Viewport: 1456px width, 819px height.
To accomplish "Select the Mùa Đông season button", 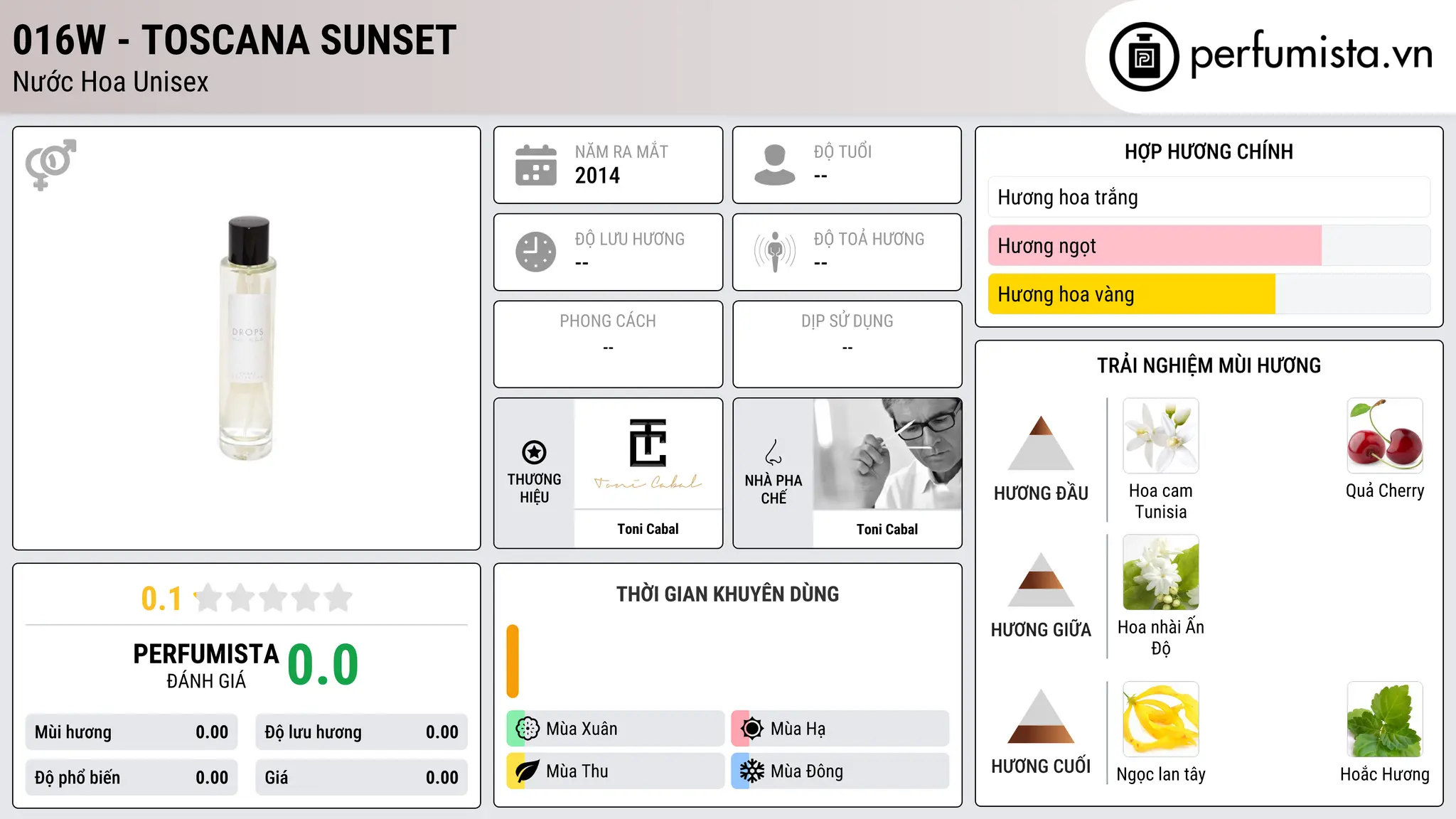I will [840, 771].
